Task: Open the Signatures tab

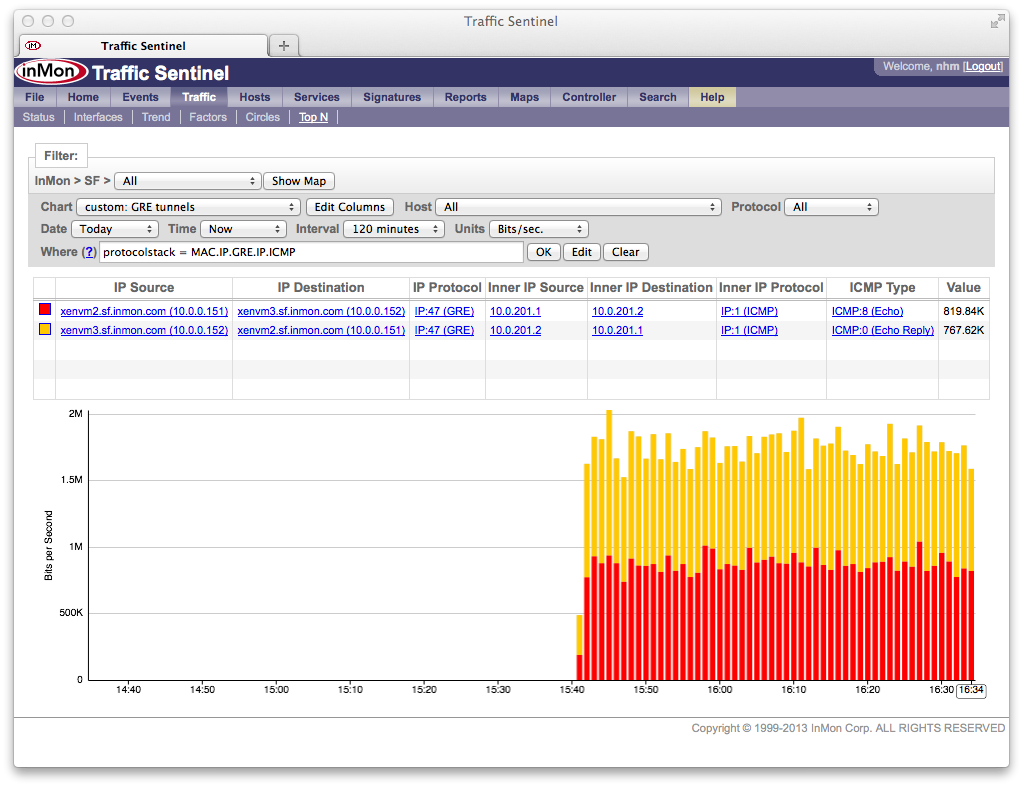Action: (392, 97)
